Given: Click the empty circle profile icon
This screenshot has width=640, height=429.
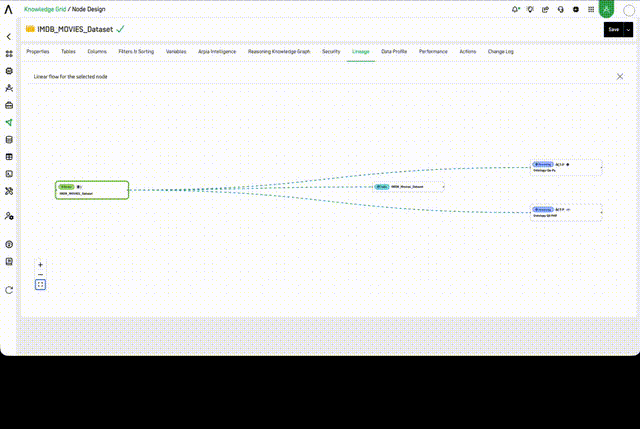Looking at the screenshot, I should click(629, 10).
